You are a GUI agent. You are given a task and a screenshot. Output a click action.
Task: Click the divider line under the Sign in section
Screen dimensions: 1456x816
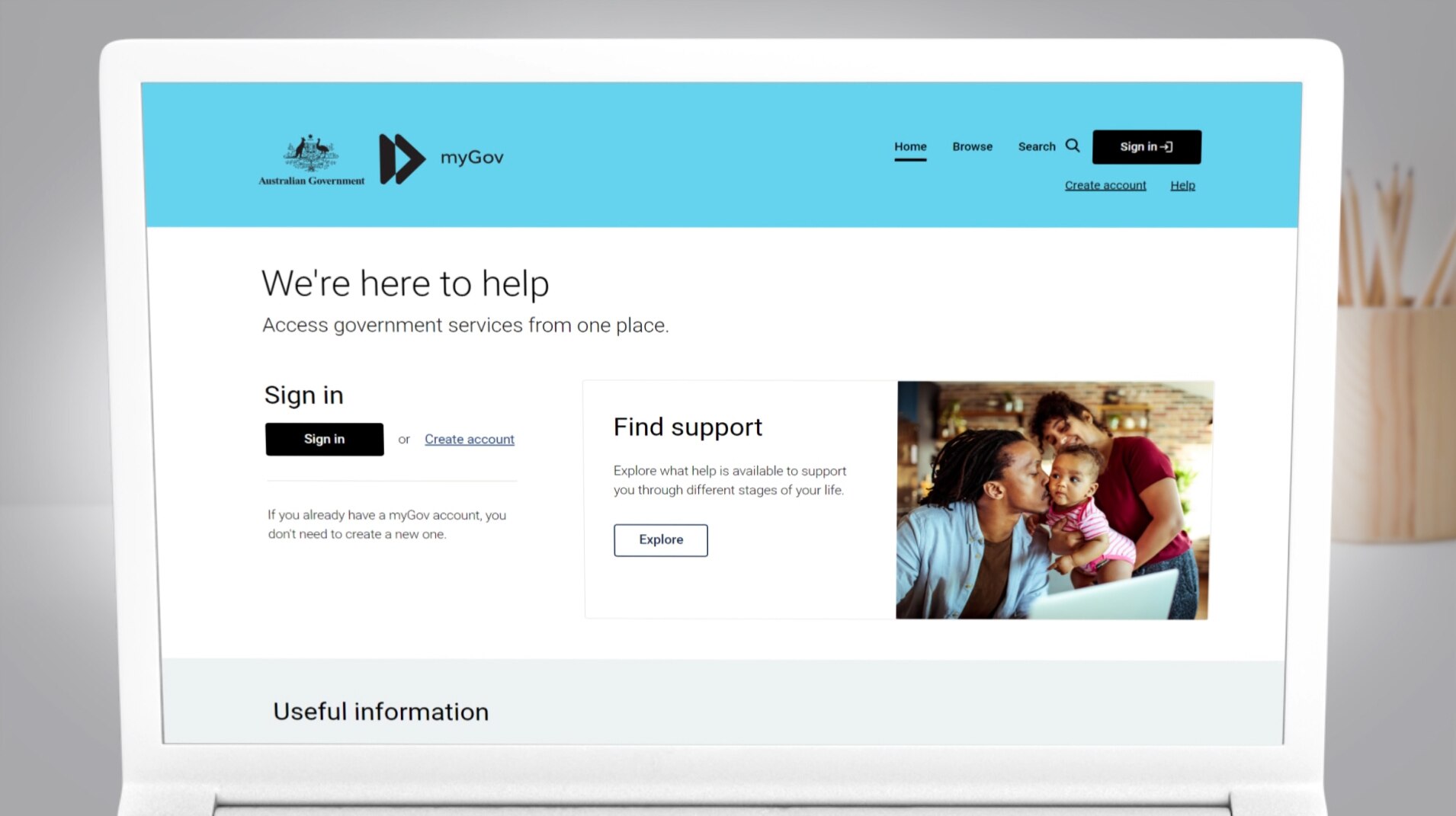tap(391, 480)
